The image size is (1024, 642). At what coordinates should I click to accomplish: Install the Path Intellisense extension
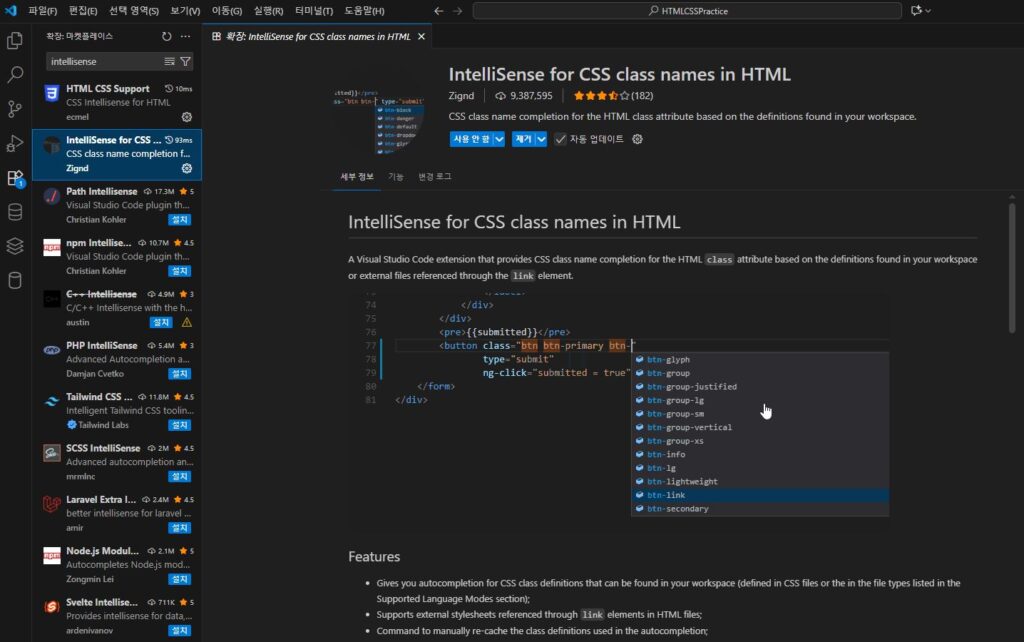[x=180, y=220]
